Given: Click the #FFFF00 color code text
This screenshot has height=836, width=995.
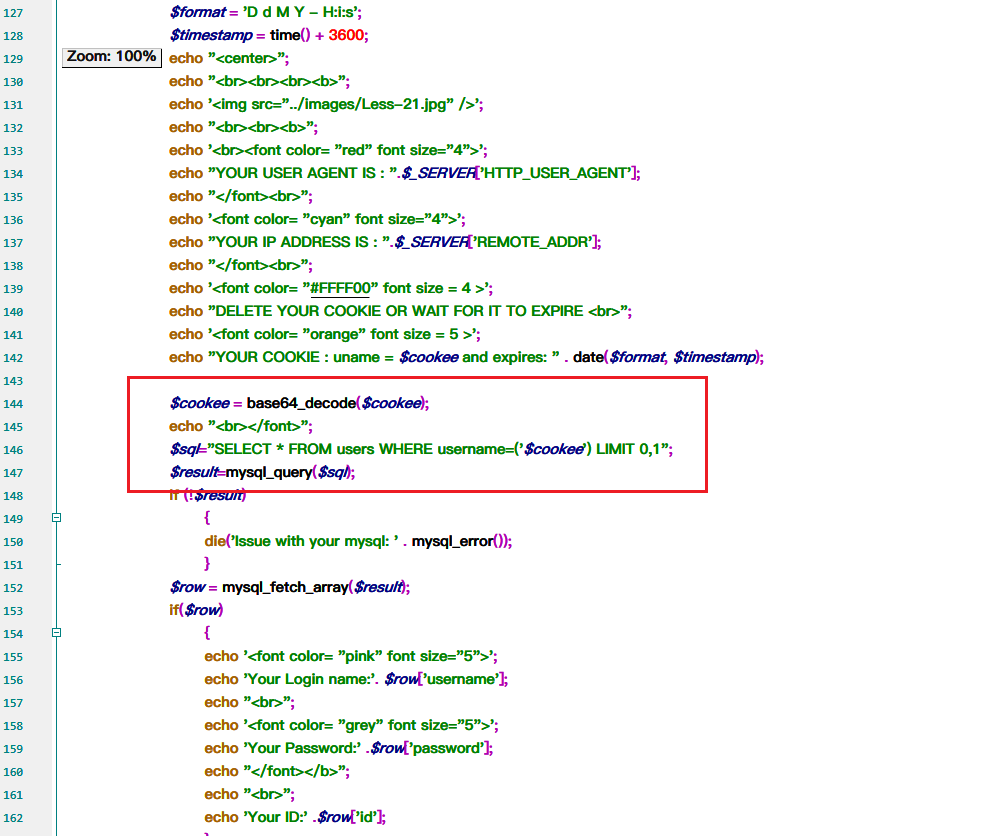Looking at the screenshot, I should [340, 288].
